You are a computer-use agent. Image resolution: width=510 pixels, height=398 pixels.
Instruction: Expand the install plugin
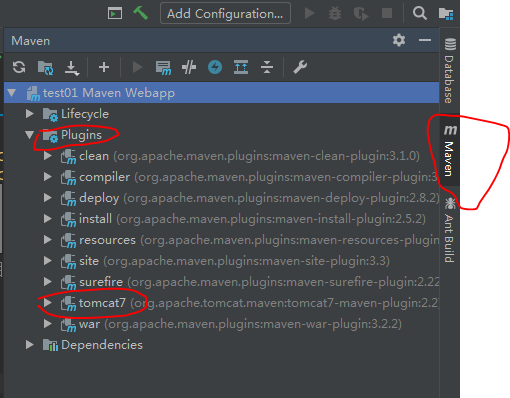click(48, 219)
